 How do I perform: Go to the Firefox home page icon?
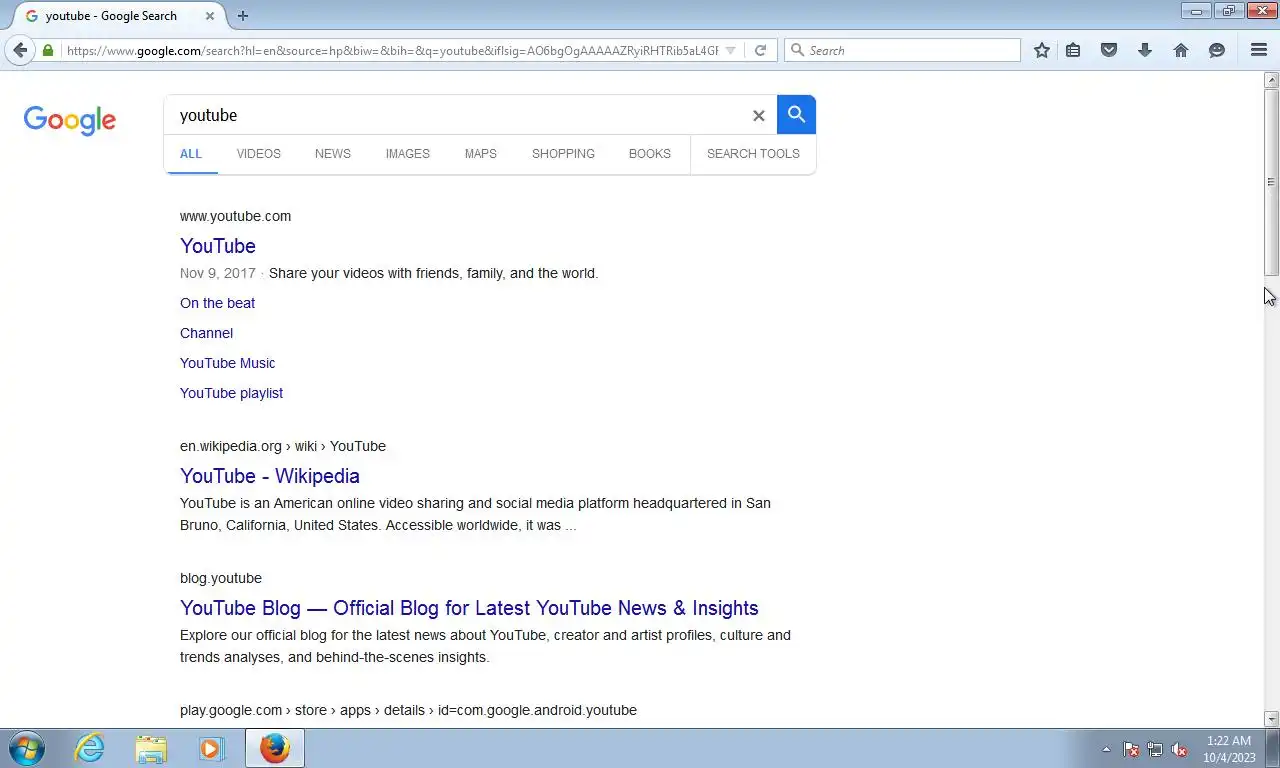point(1181,50)
